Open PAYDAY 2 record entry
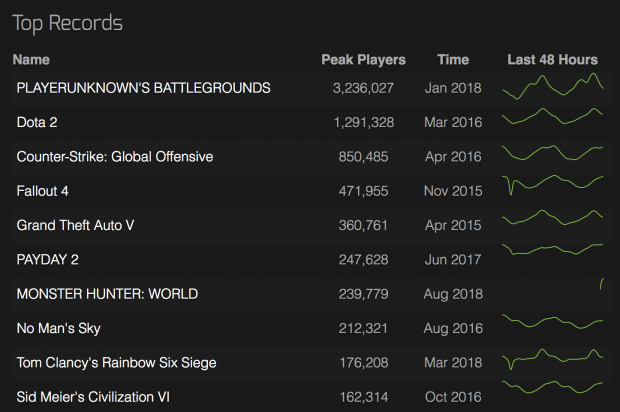Screen dimensions: 620x412 pyautogui.click(x=47, y=259)
